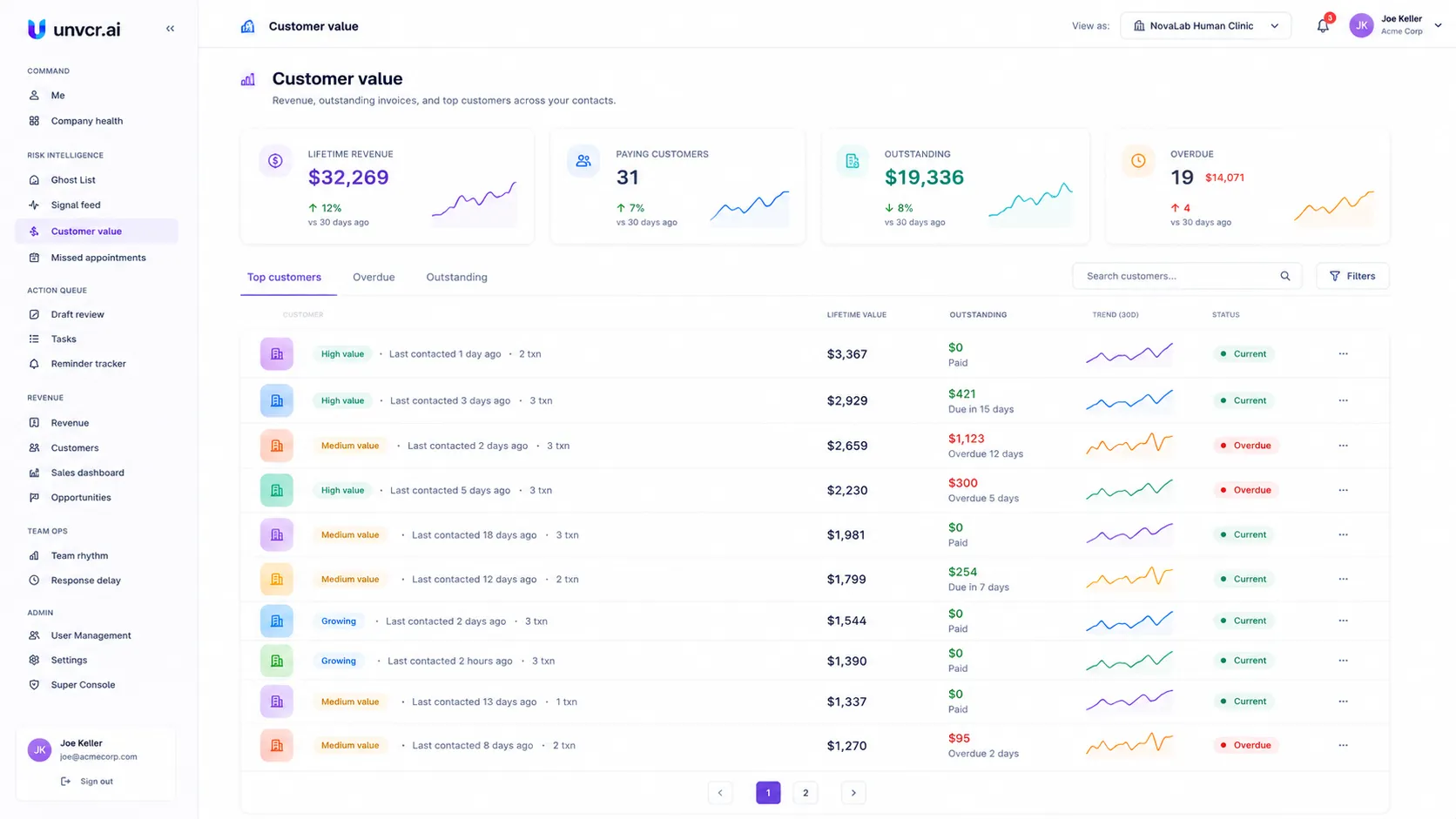Click the Overdue status badge in $2,230 row
Screen dimensions: 1456x819
(x=1245, y=490)
